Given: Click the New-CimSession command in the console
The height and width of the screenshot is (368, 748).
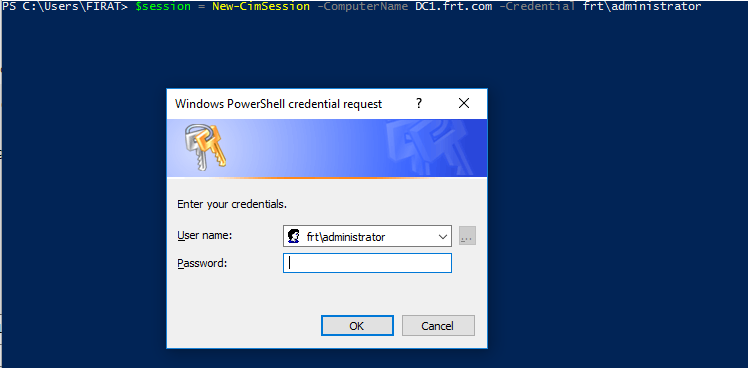Looking at the screenshot, I should [x=261, y=7].
